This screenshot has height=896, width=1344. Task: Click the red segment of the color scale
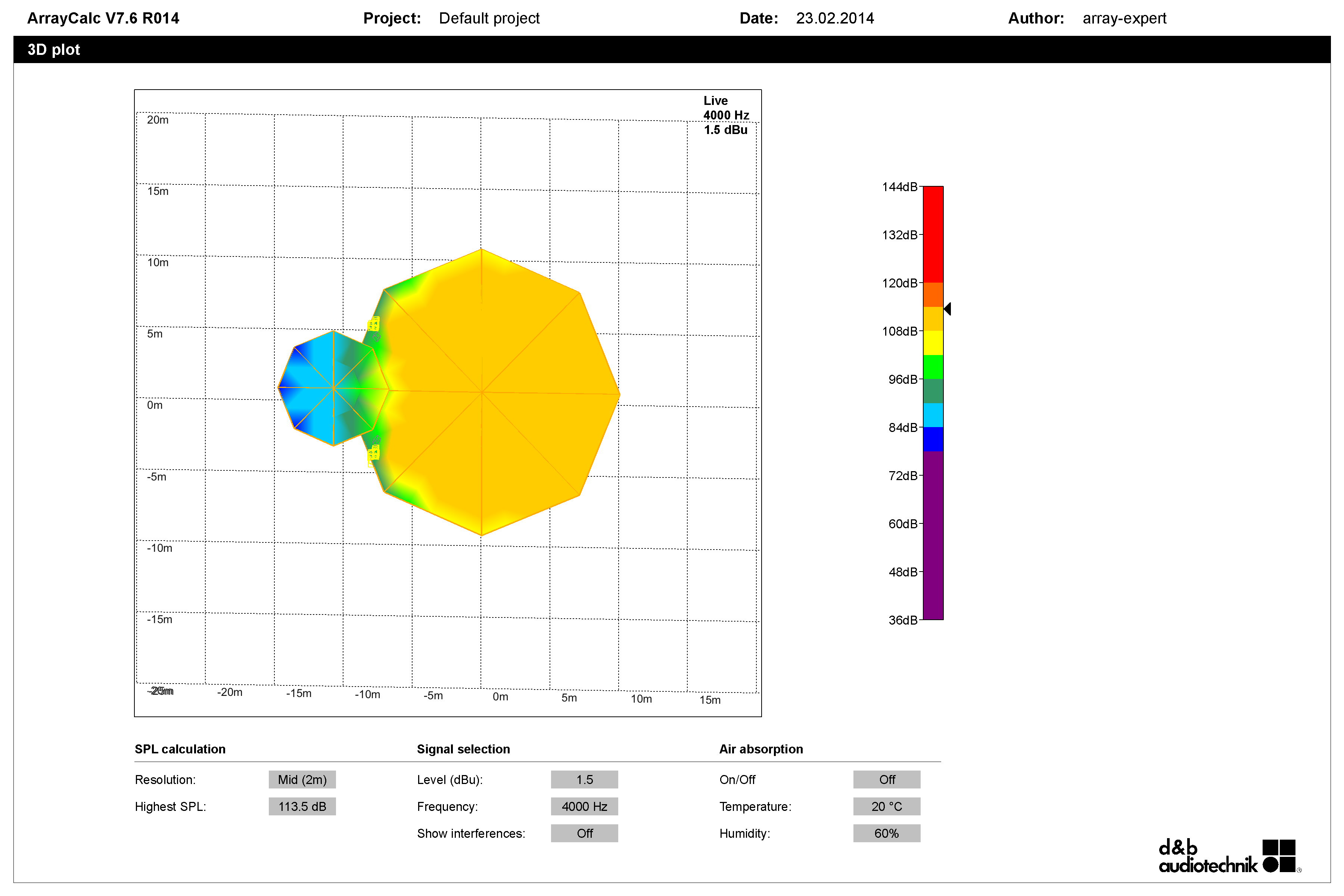tap(933, 234)
